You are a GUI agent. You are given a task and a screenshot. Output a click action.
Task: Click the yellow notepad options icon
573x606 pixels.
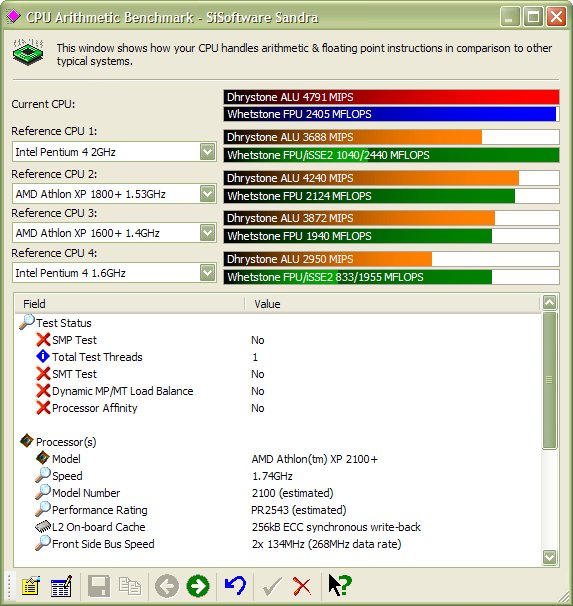coord(31,586)
